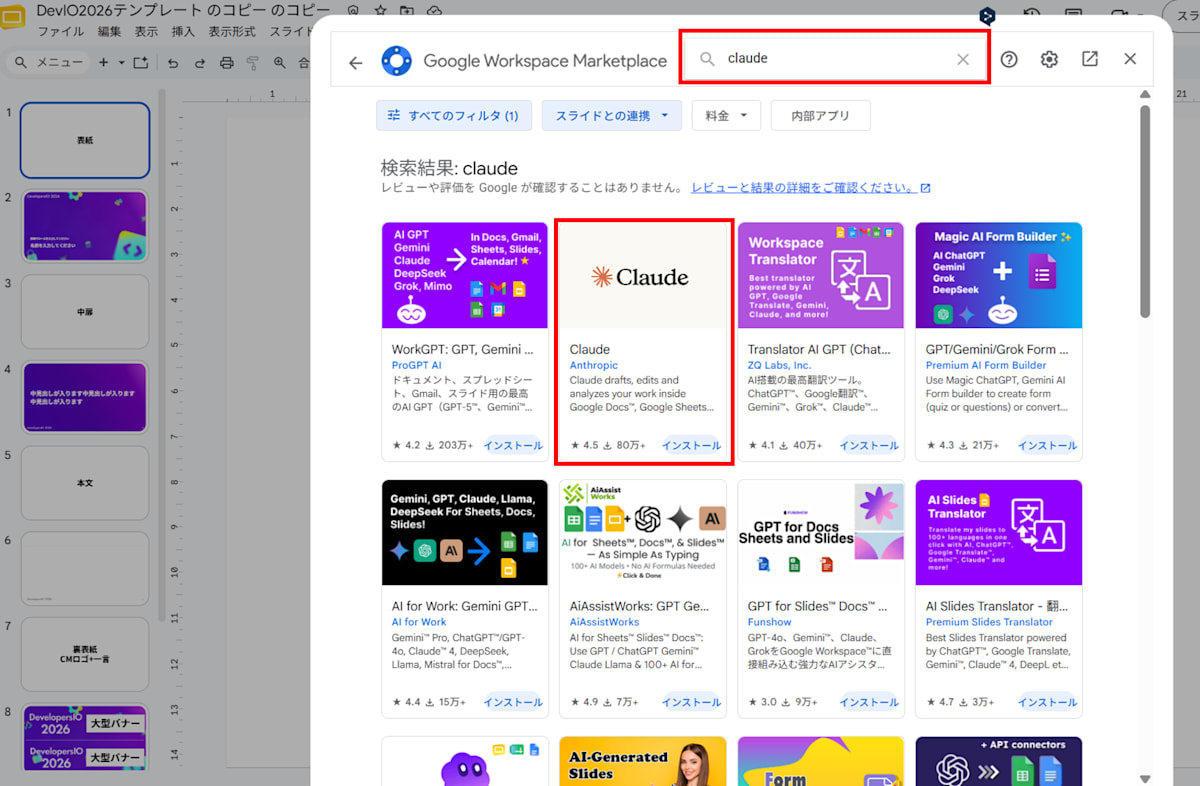1200x786 pixels.
Task: Click the presentation title DevIO2026テンプレート
Action: pyautogui.click(x=183, y=11)
